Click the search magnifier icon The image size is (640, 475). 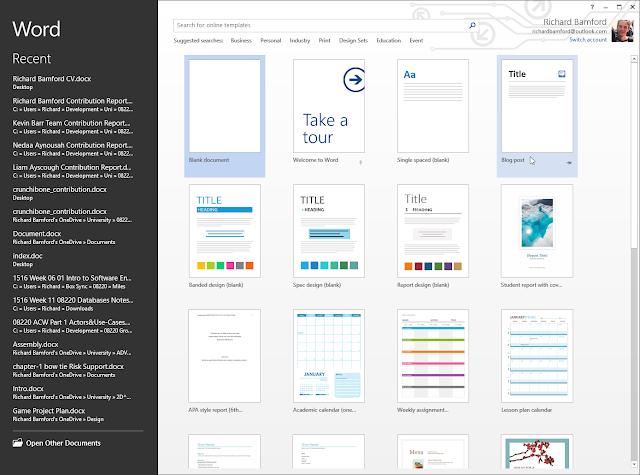click(472, 25)
